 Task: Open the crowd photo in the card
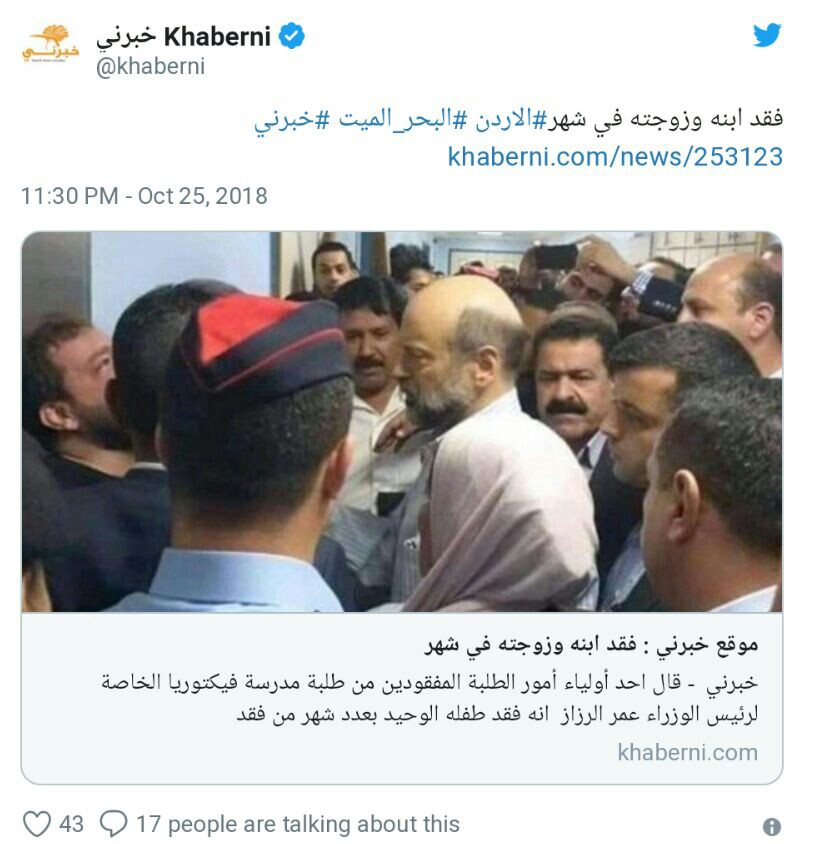pyautogui.click(x=402, y=421)
